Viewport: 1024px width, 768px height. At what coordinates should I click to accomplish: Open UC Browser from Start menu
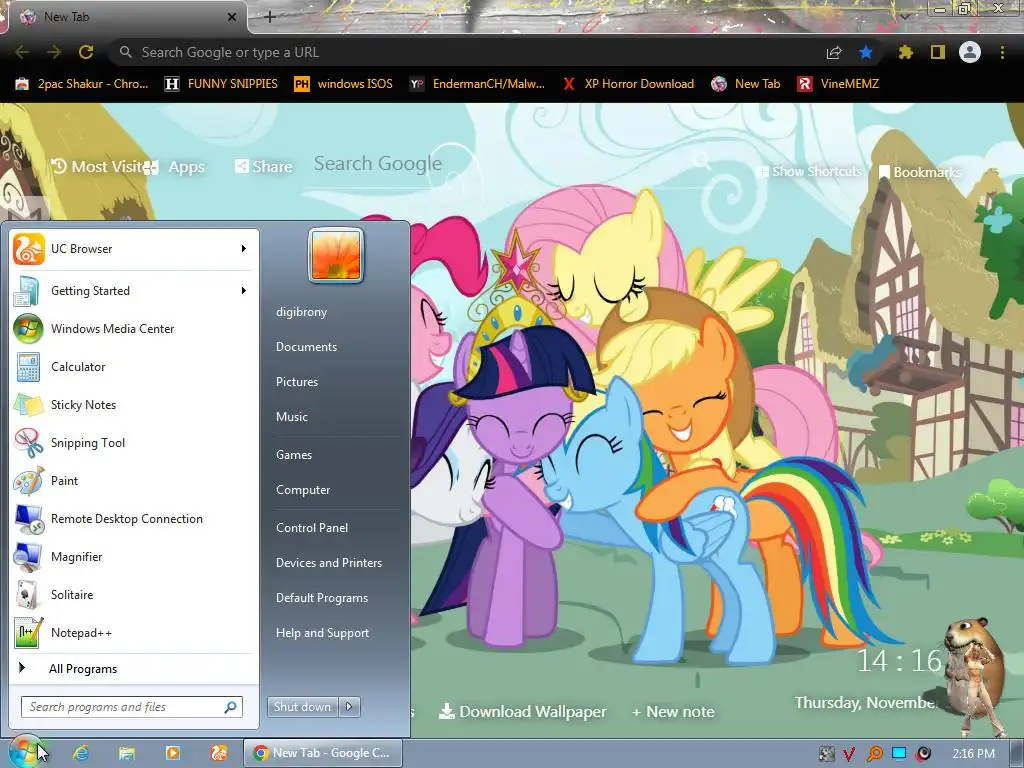134,249
